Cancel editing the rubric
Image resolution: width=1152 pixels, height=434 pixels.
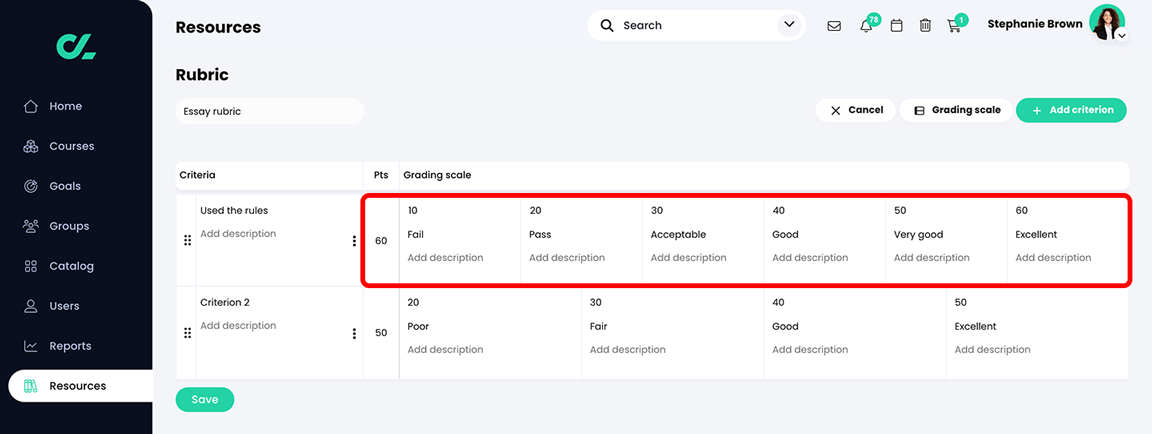pos(855,110)
